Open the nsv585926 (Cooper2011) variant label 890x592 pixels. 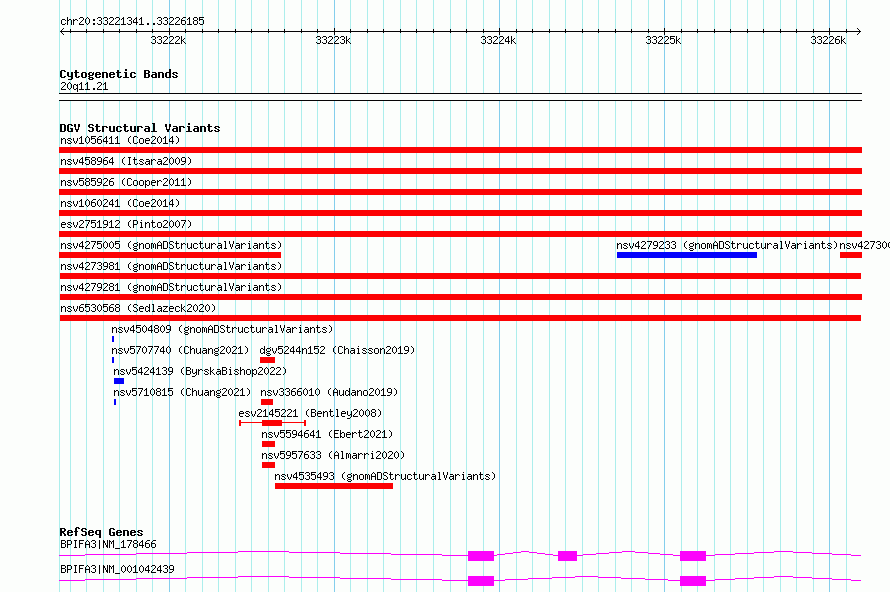tap(126, 182)
